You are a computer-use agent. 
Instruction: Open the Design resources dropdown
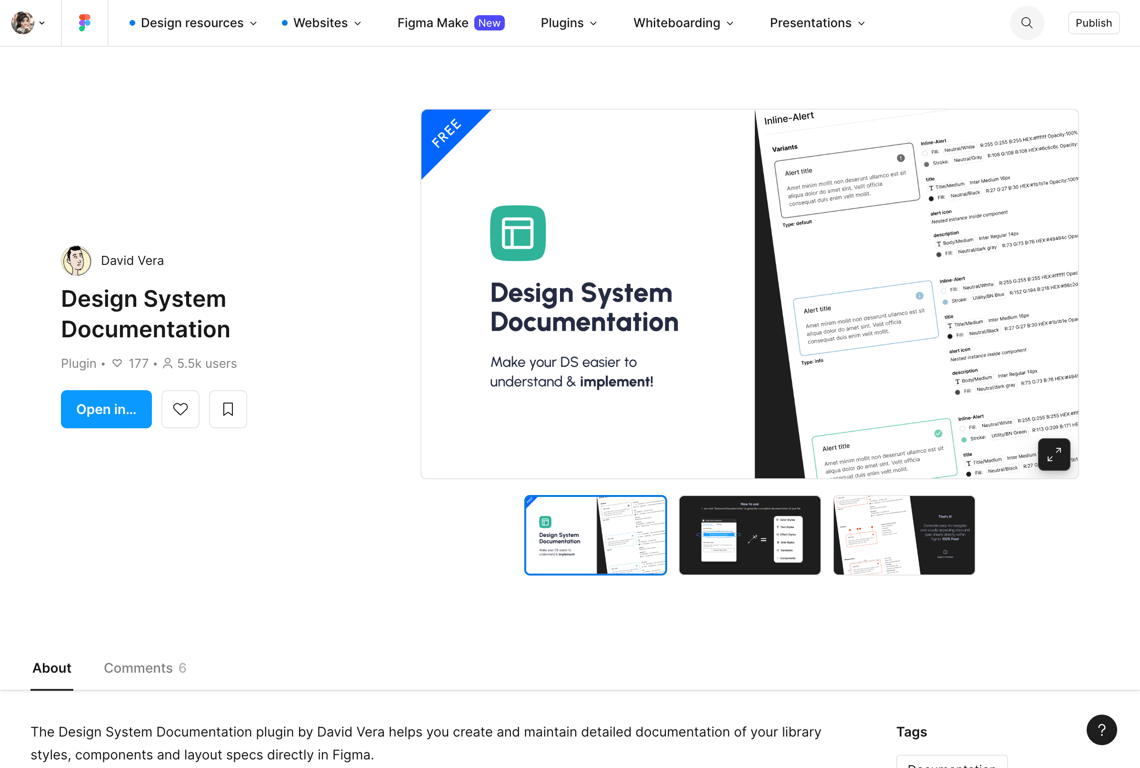click(192, 22)
